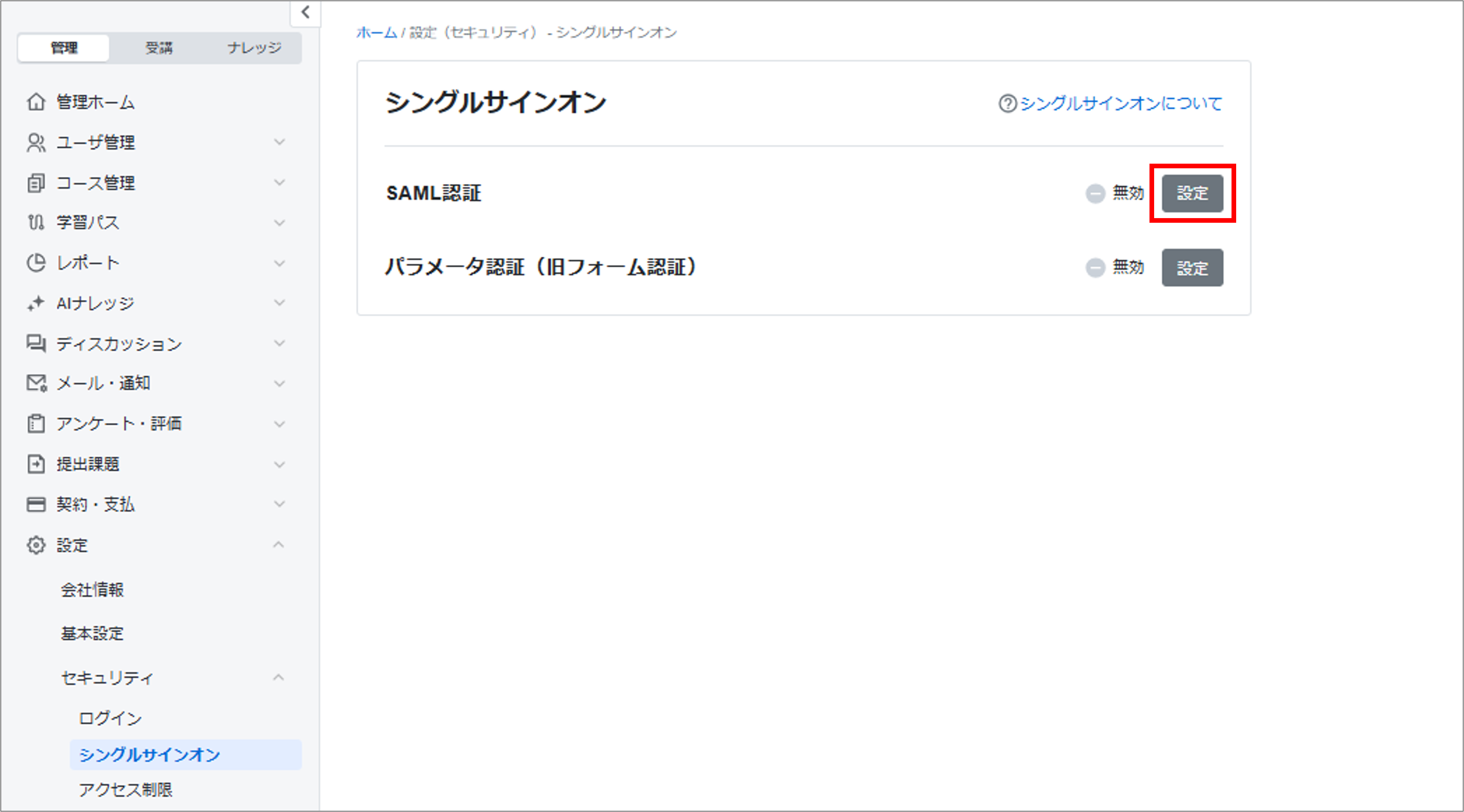Screen dimensions: 1464x812
Task: Open 管理ホーム in the sidebar
Action: click(95, 102)
